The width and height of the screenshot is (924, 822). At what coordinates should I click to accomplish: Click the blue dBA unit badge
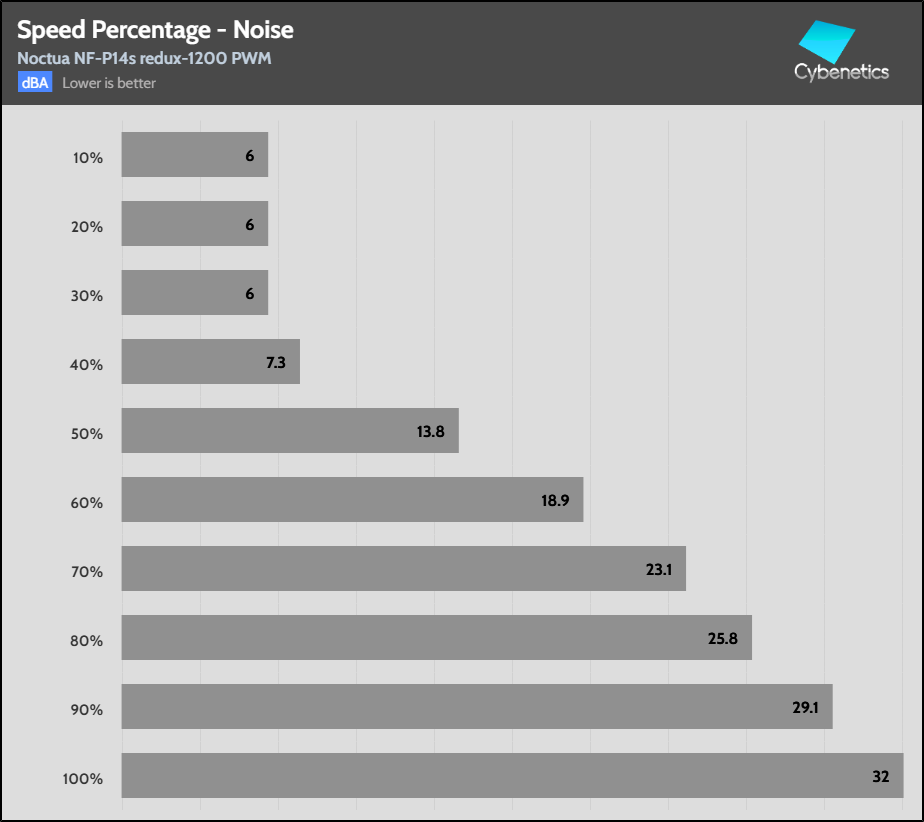coord(34,83)
